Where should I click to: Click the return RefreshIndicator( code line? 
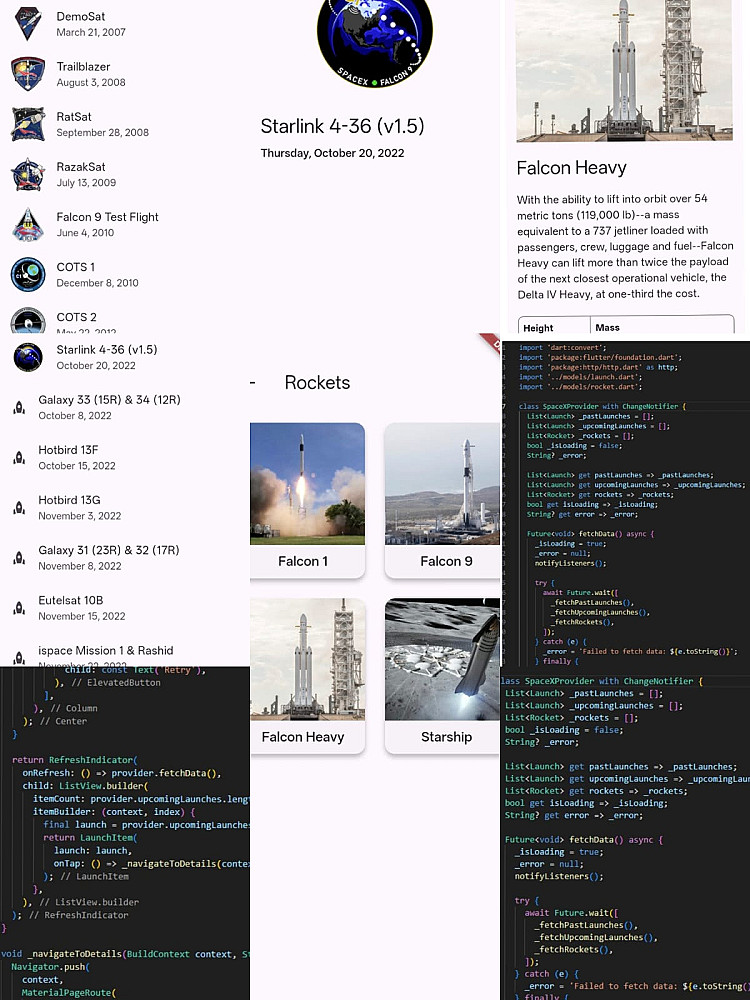click(x=75, y=760)
